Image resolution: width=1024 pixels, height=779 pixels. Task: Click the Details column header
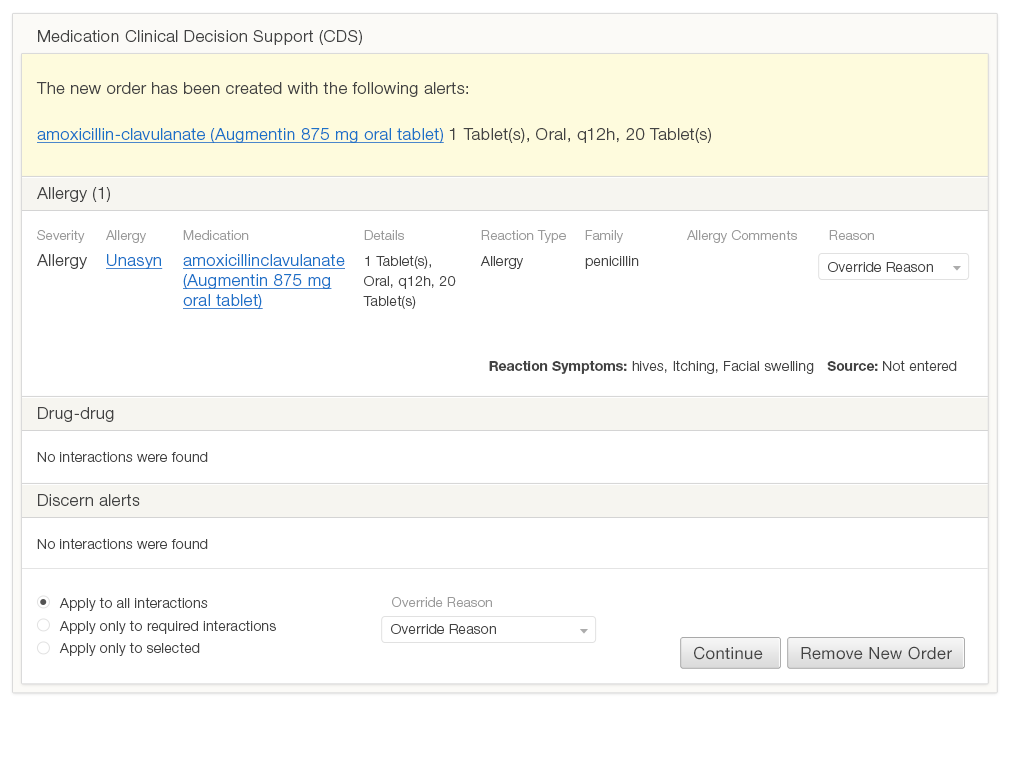pos(384,236)
